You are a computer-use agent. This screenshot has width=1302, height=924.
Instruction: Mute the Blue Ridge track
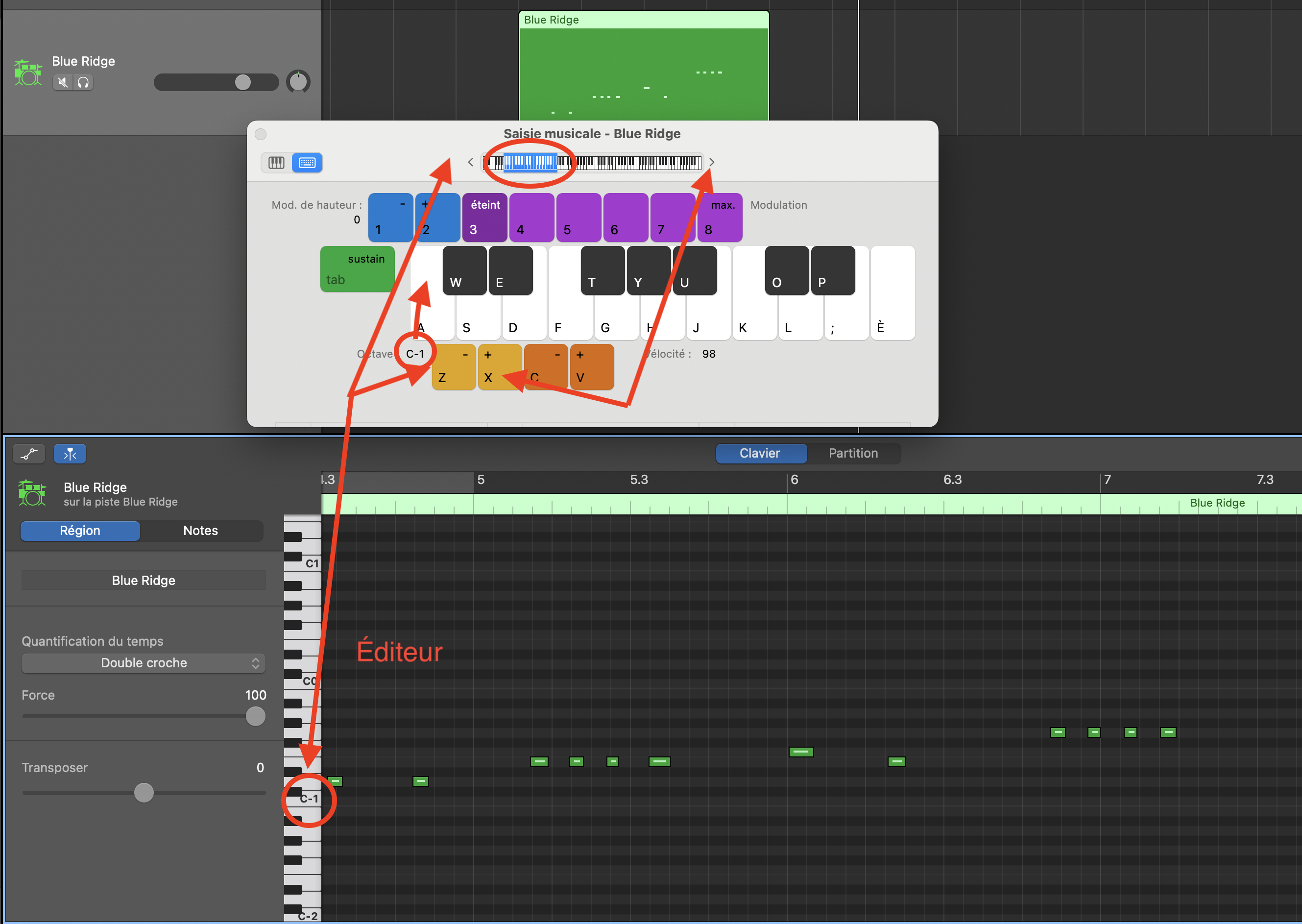pos(63,82)
